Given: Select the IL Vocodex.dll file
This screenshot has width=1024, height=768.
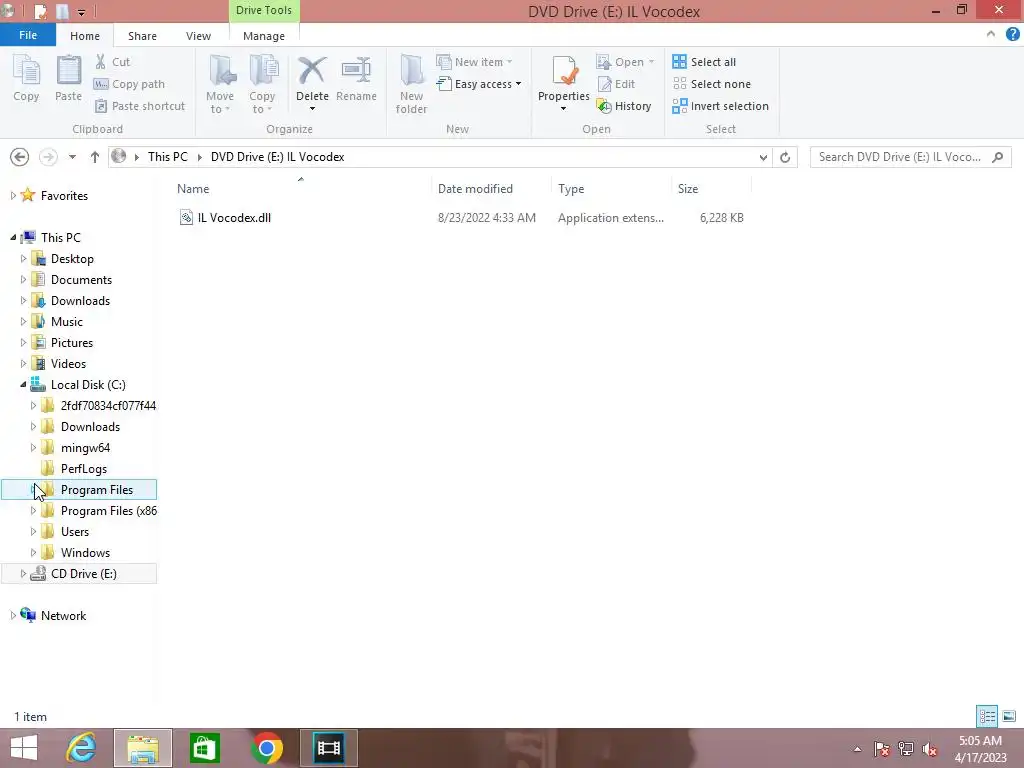Looking at the screenshot, I should pyautogui.click(x=234, y=218).
